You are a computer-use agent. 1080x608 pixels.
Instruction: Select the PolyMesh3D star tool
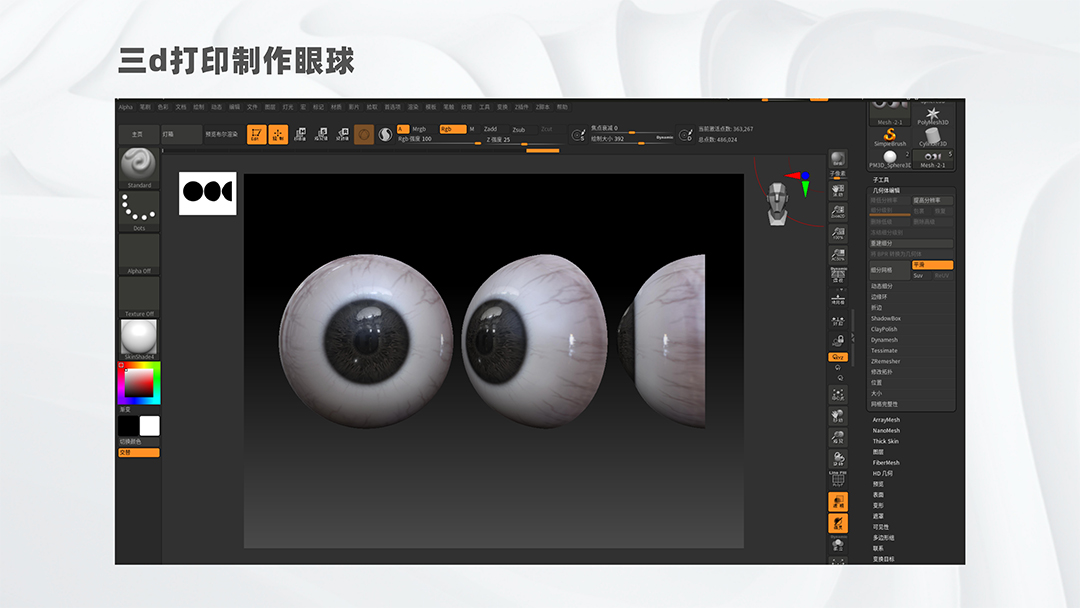pos(933,115)
